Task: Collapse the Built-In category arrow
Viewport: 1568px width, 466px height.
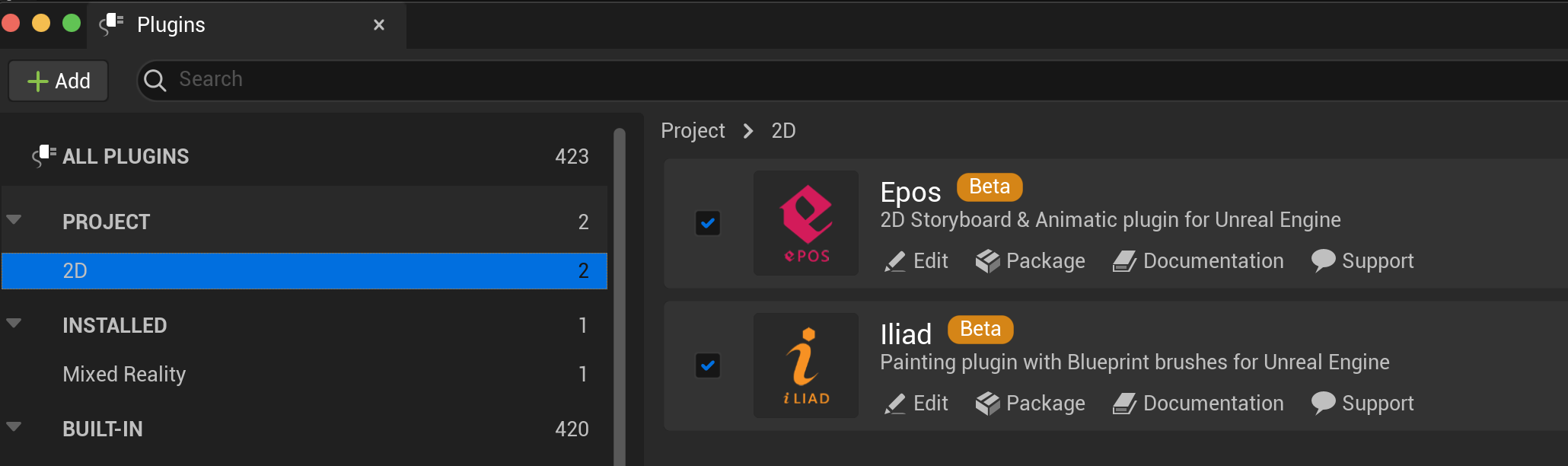Action: tap(14, 427)
